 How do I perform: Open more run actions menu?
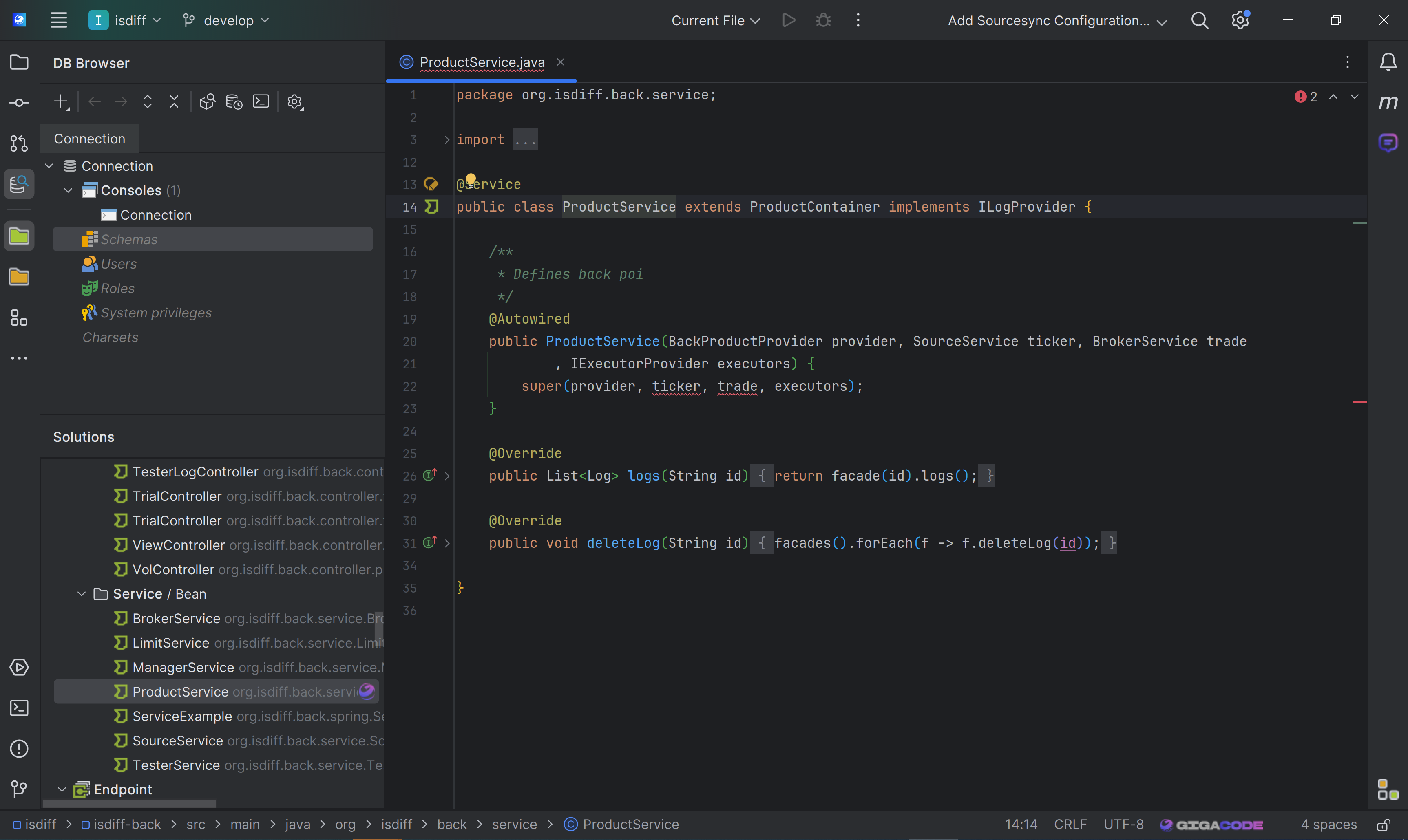click(x=858, y=20)
